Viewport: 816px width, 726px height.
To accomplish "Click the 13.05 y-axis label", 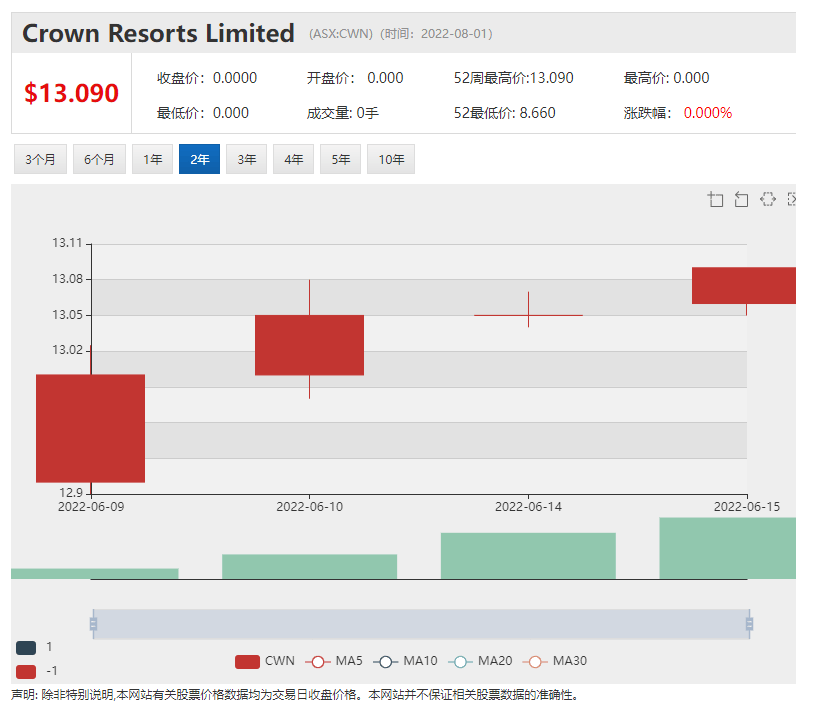I will (67, 315).
